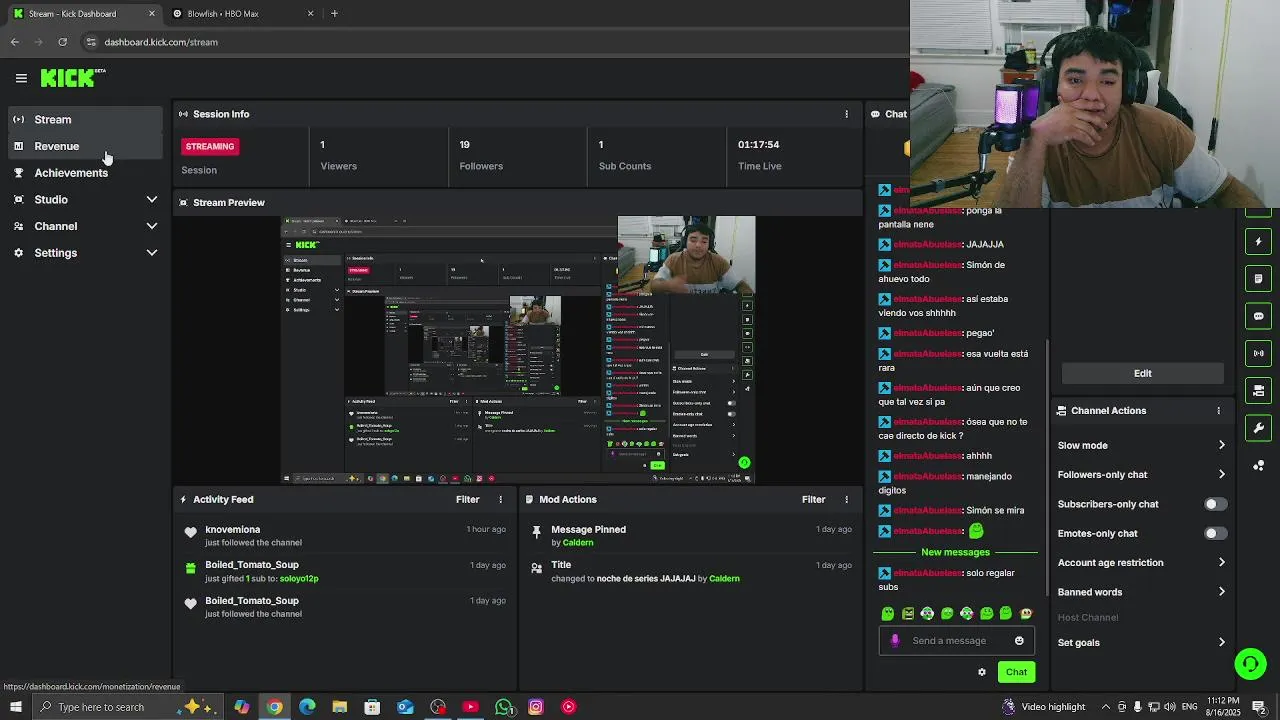This screenshot has height=720, width=1280.
Task: Click the browser back arrow
Action: coord(14,42)
